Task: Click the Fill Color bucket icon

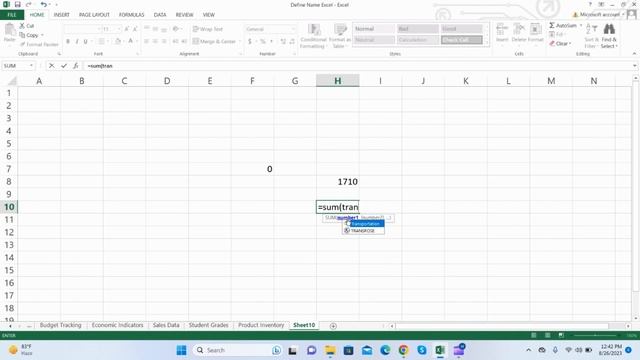Action: pos(118,41)
